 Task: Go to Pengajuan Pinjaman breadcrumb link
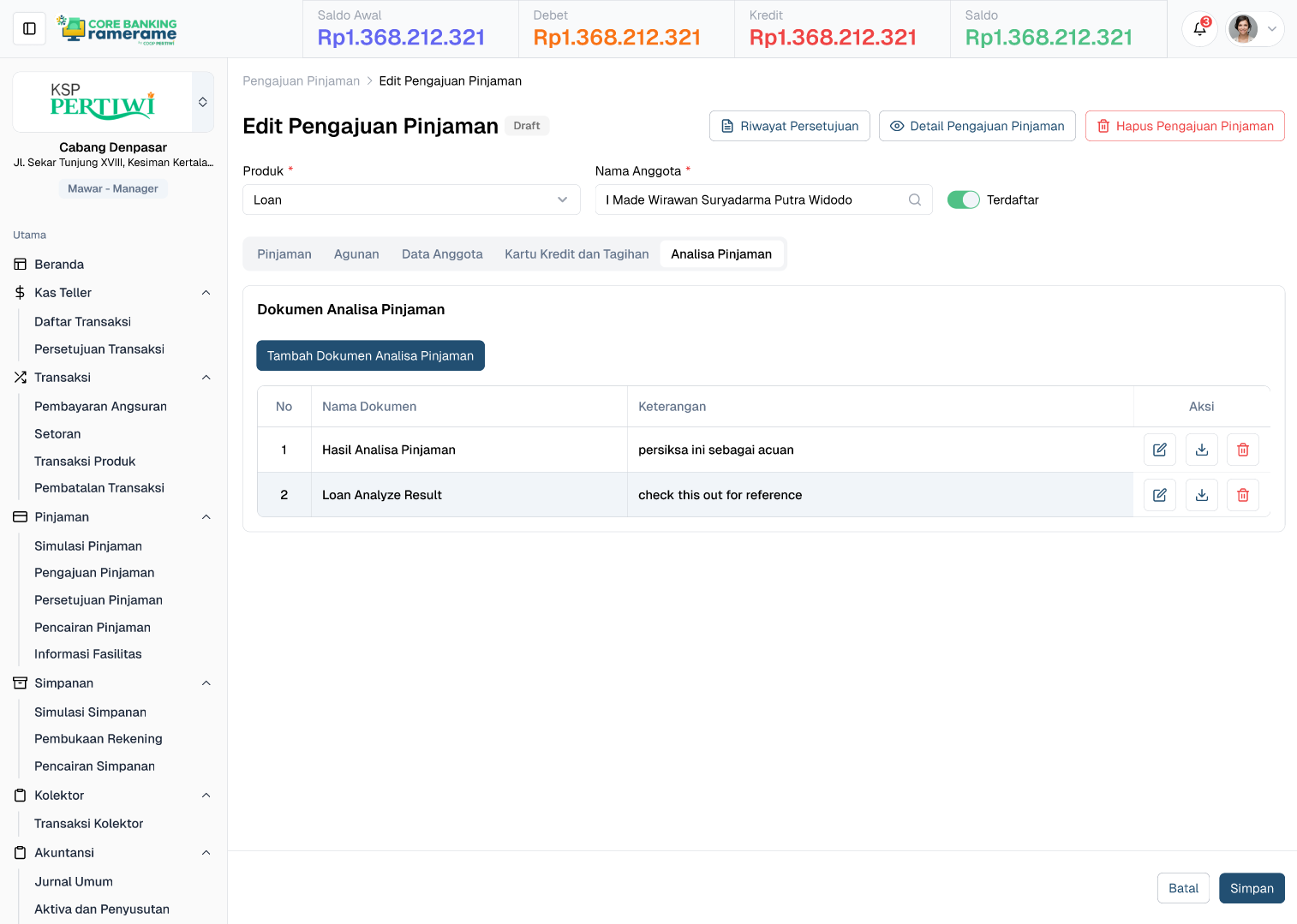point(301,80)
